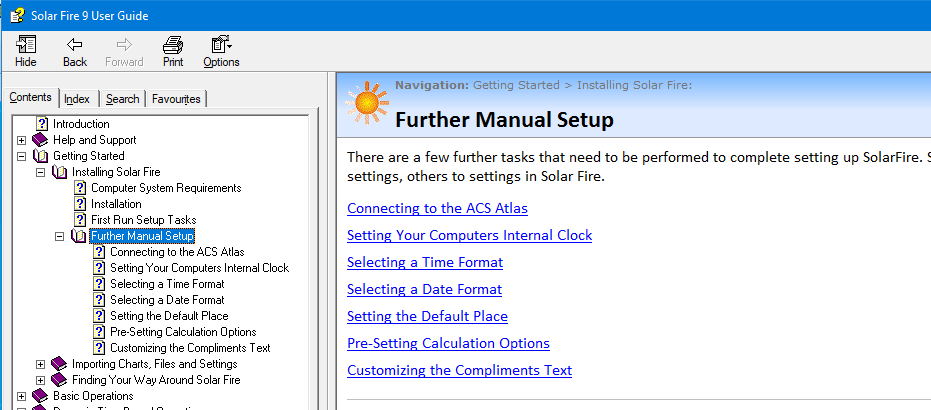This screenshot has width=931, height=410.
Task: Select First Run Setup Tasks entry
Action: 144,220
